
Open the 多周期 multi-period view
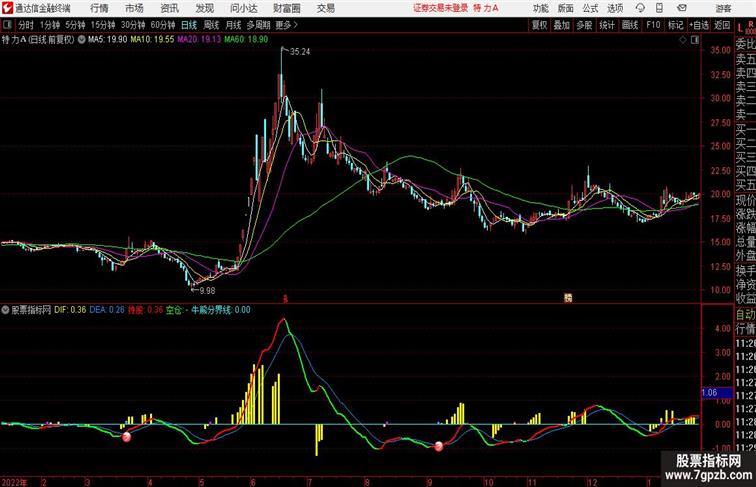pyautogui.click(x=258, y=25)
